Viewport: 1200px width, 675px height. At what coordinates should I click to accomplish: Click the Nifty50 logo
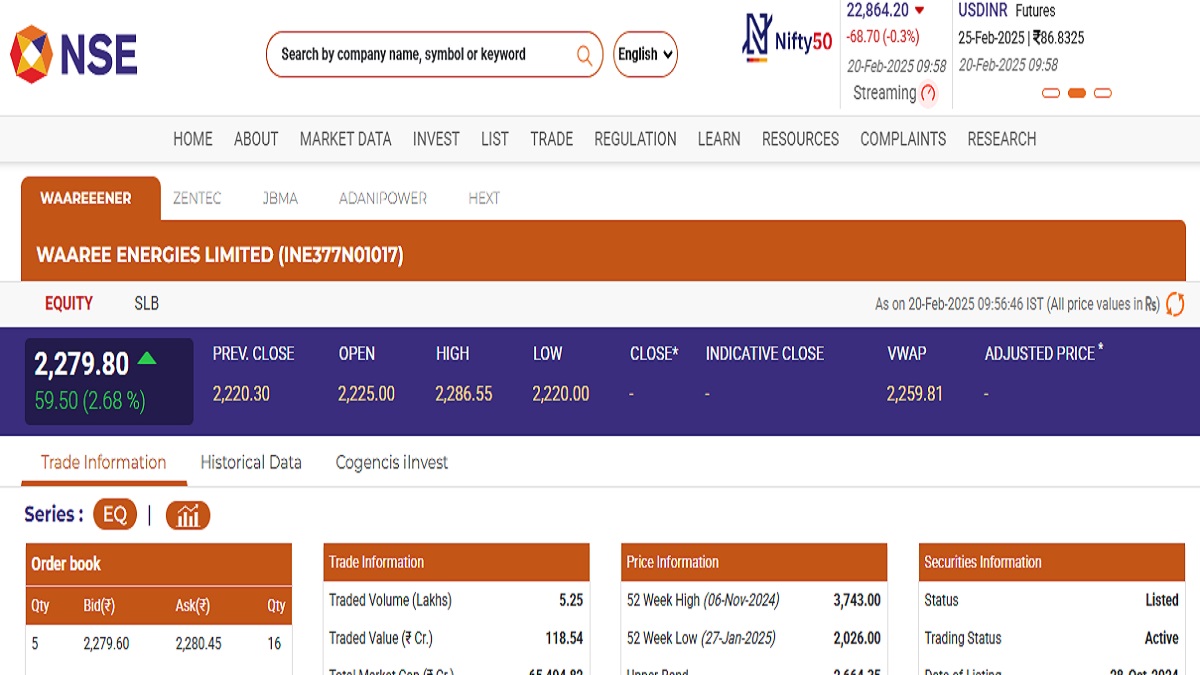click(787, 40)
